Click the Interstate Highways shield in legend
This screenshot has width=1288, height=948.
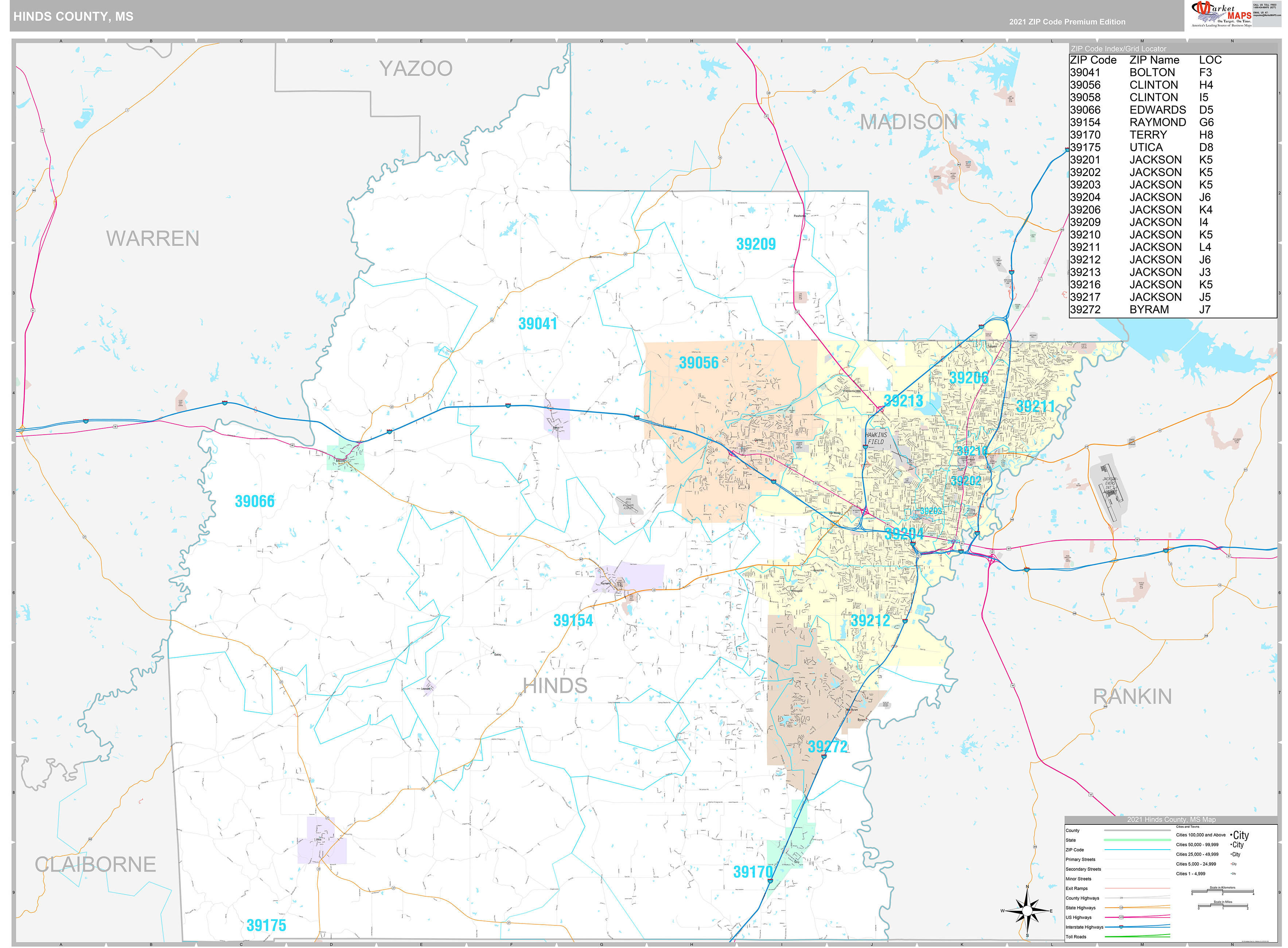[1121, 927]
